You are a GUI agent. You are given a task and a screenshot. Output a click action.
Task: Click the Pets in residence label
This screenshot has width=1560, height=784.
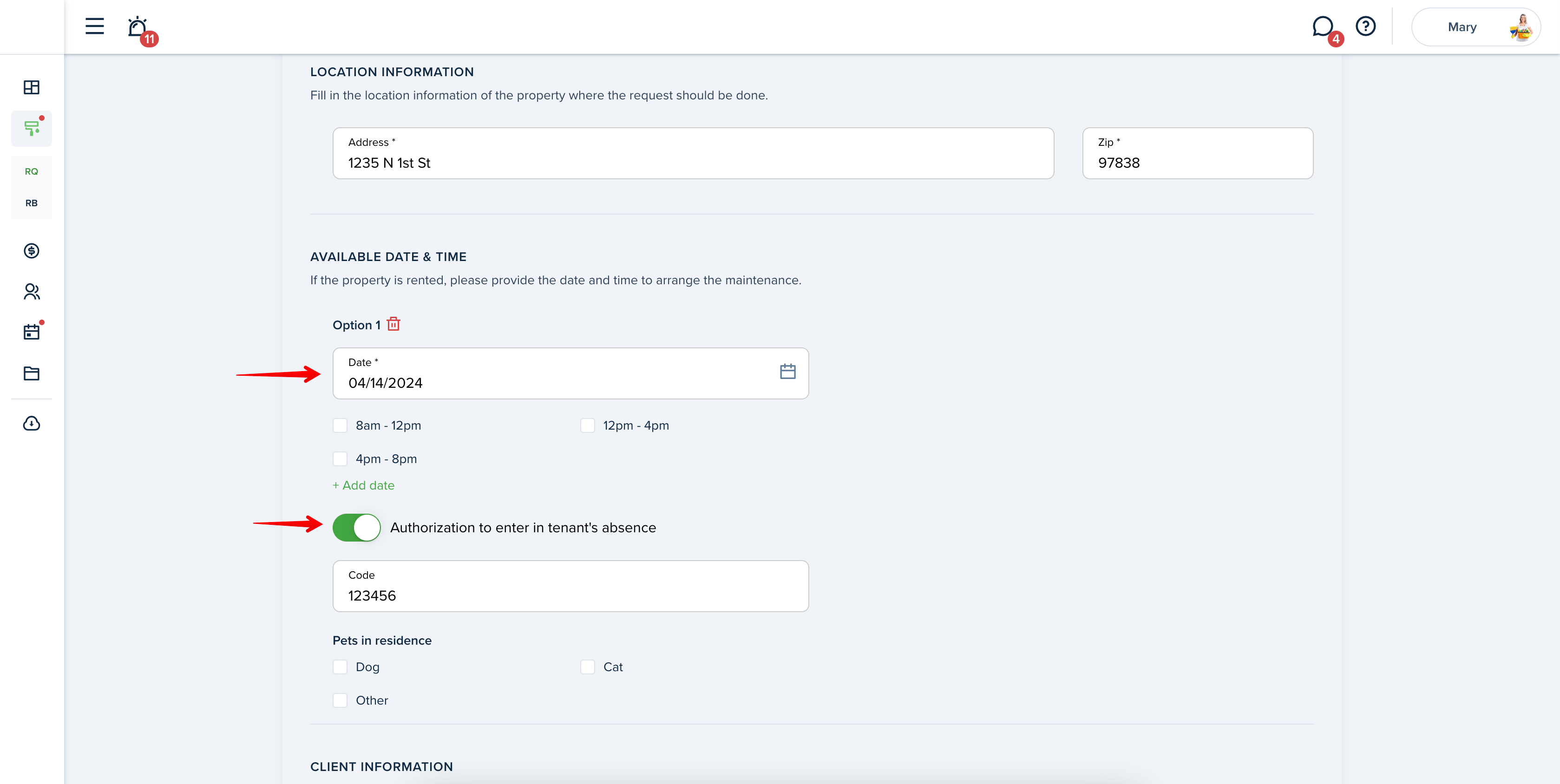pyautogui.click(x=382, y=640)
